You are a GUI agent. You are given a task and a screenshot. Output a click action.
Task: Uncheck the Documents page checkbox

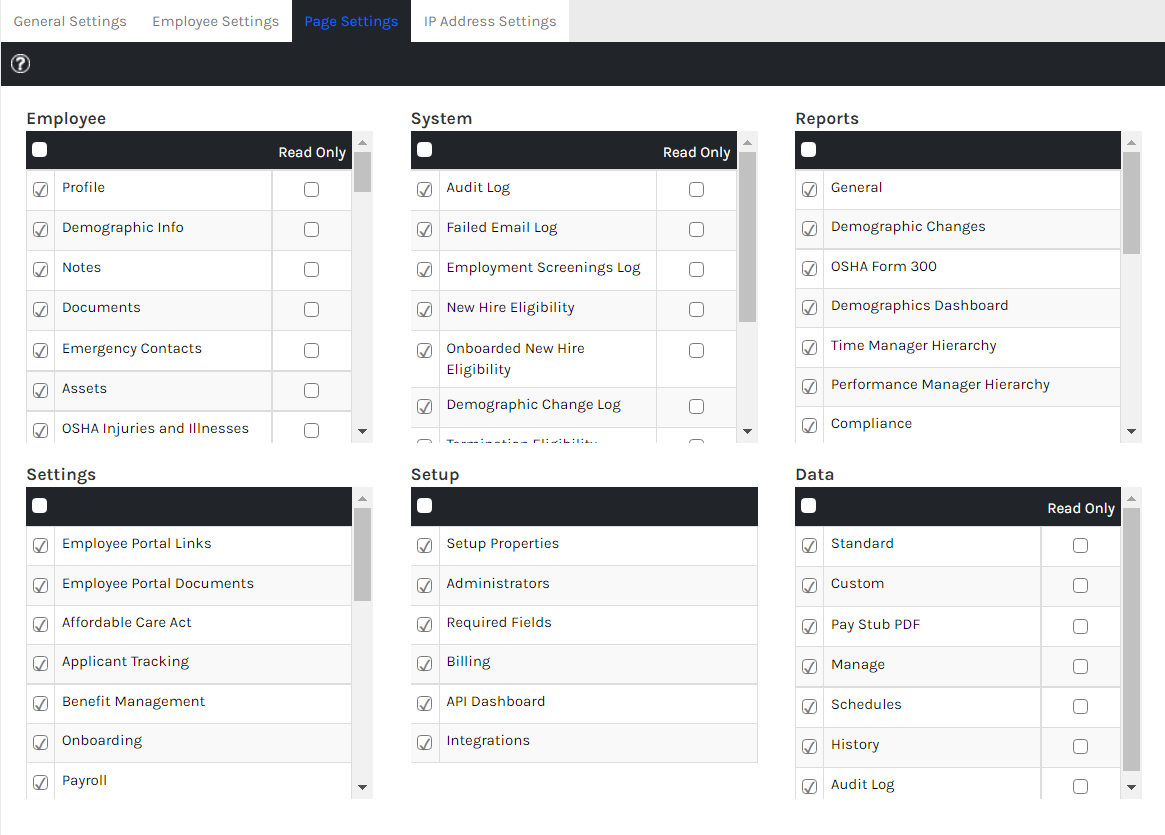(41, 310)
